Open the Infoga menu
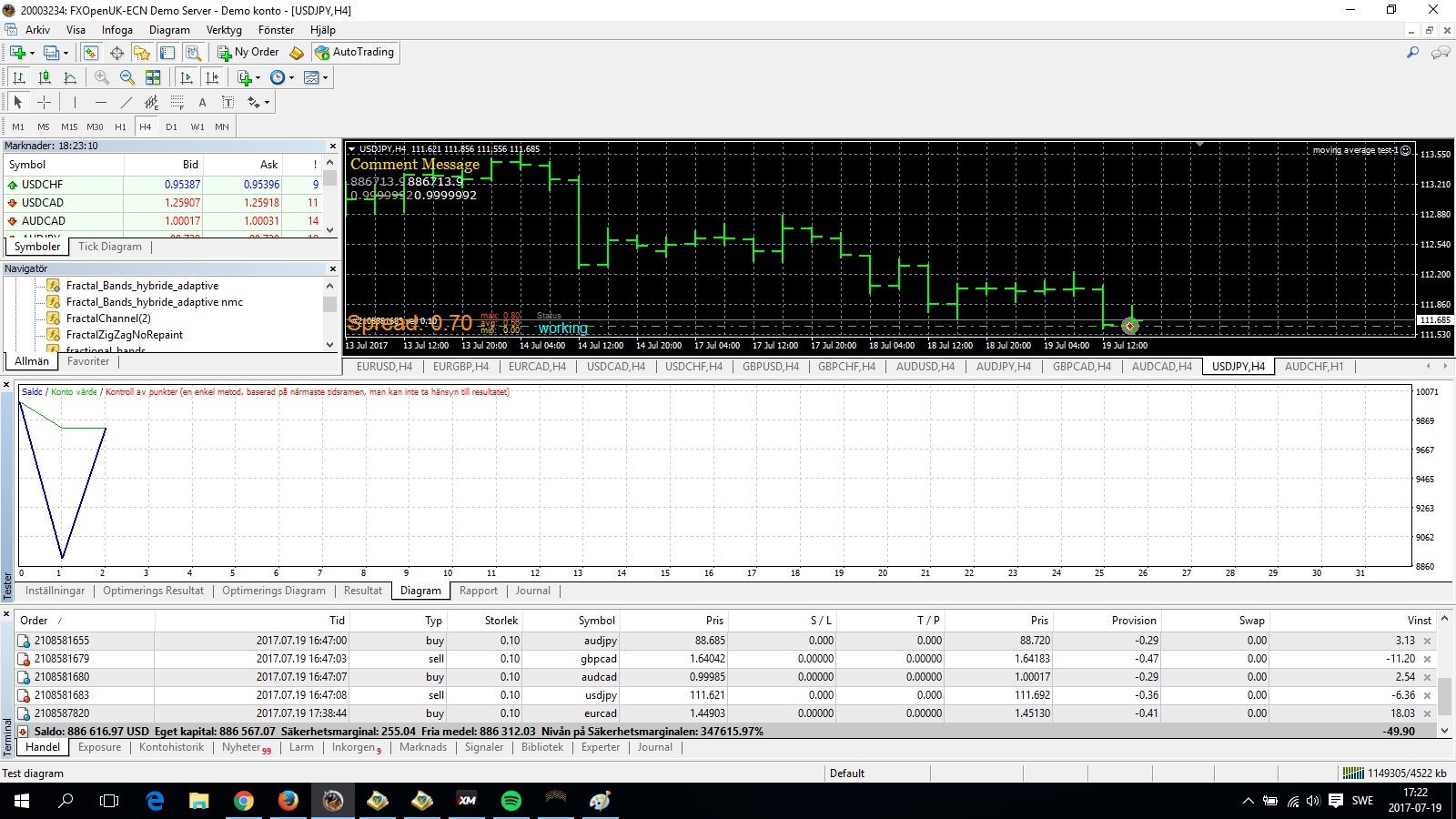The image size is (1456, 819). pos(117,30)
